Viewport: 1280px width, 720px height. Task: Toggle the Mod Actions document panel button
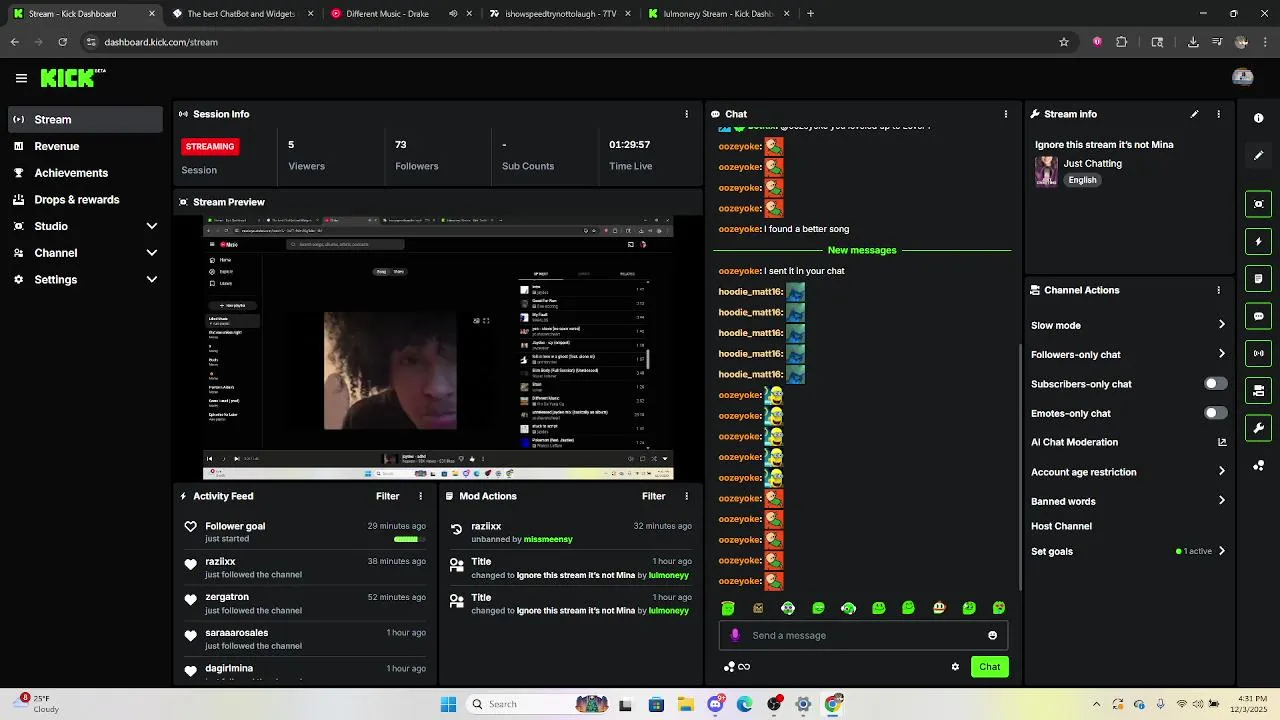coord(1258,278)
